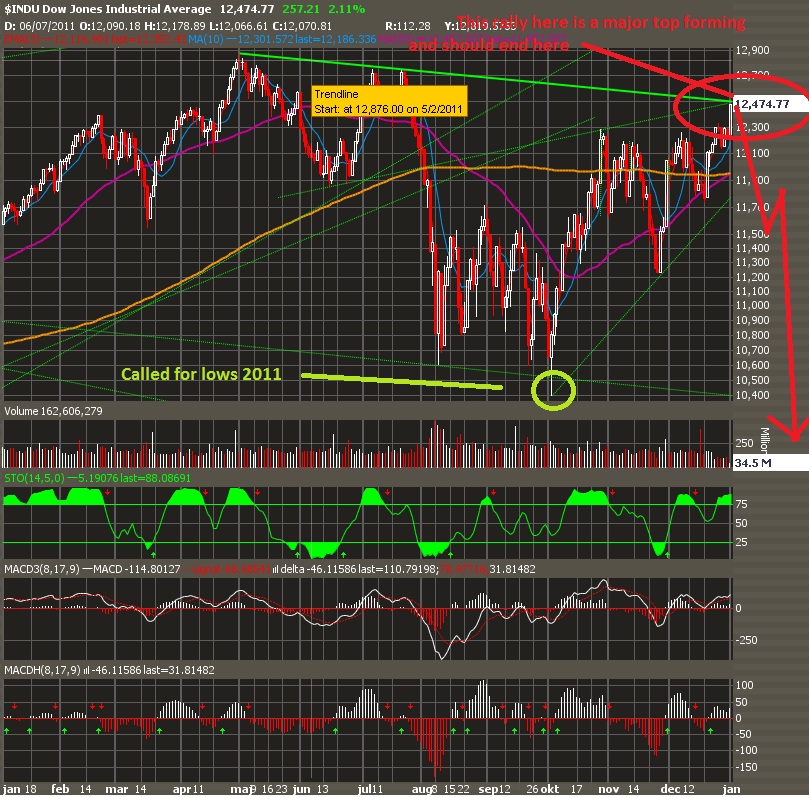Click the red EMA(3) indicator legend
The image size is (809, 797).
(x=95, y=39)
